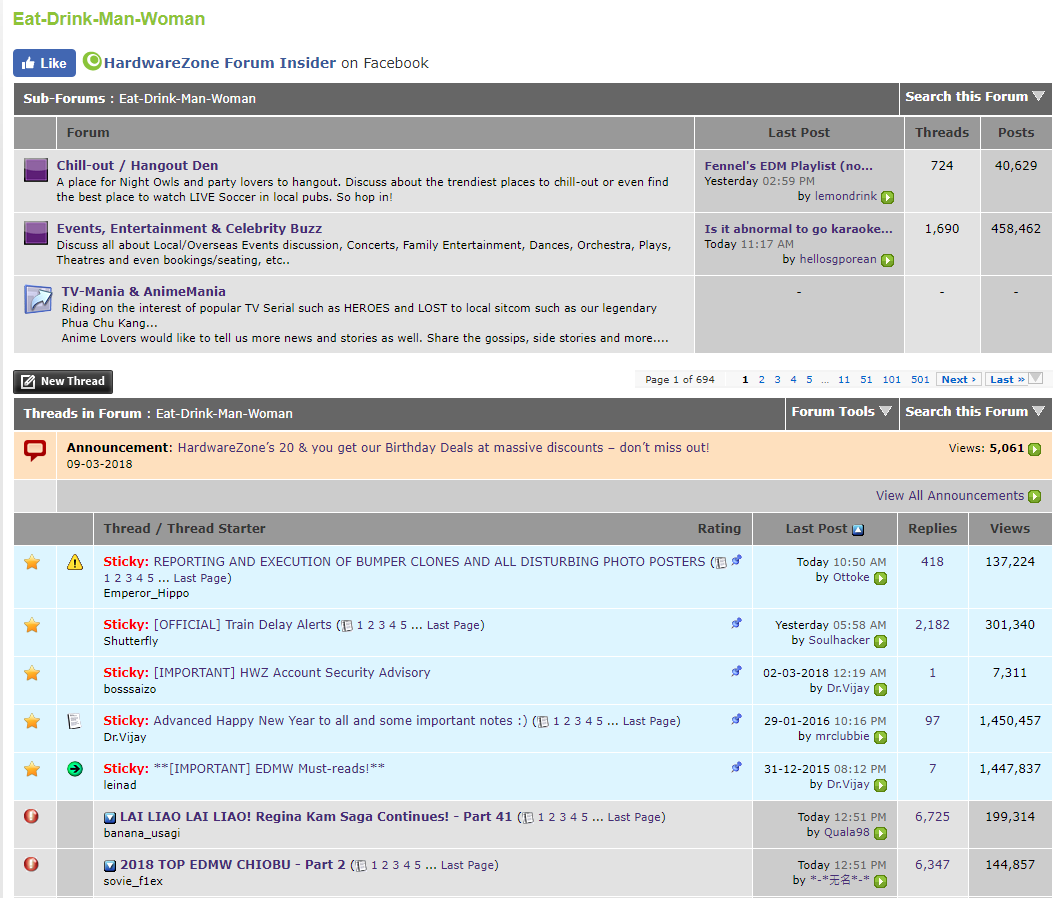The height and width of the screenshot is (898, 1063).
Task: Go to page 2 of threads
Action: point(761,380)
